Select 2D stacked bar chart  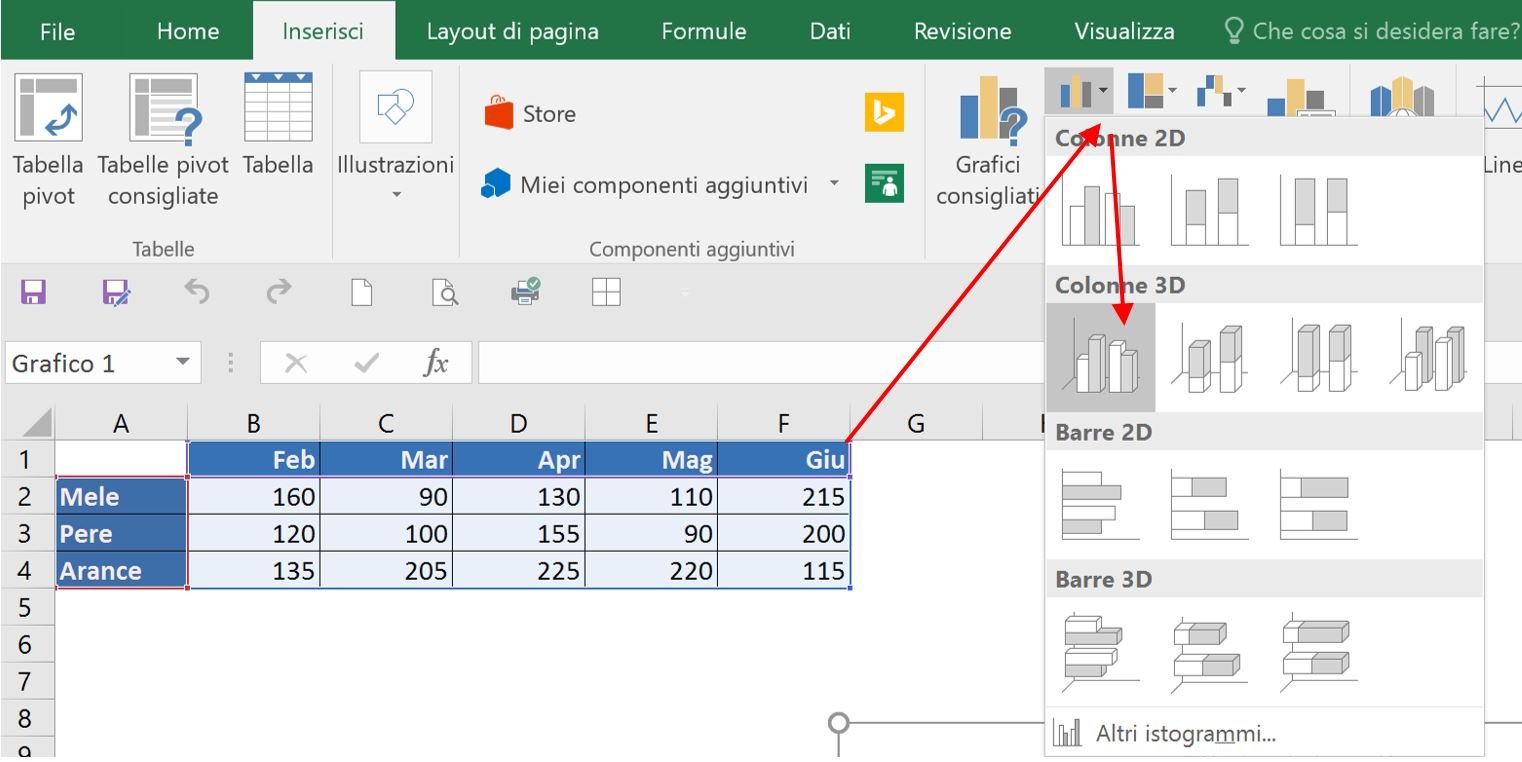tap(1209, 503)
